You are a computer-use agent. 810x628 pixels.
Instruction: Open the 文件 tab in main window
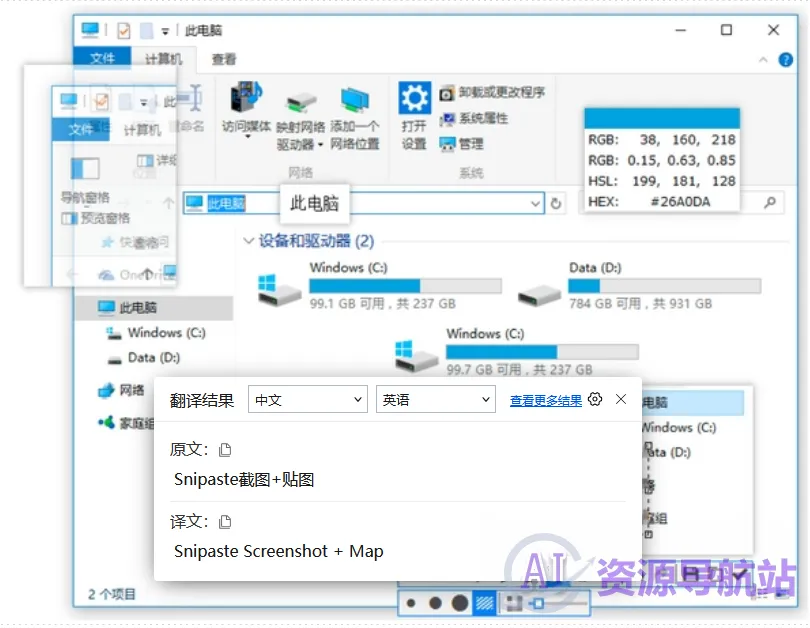[102, 57]
